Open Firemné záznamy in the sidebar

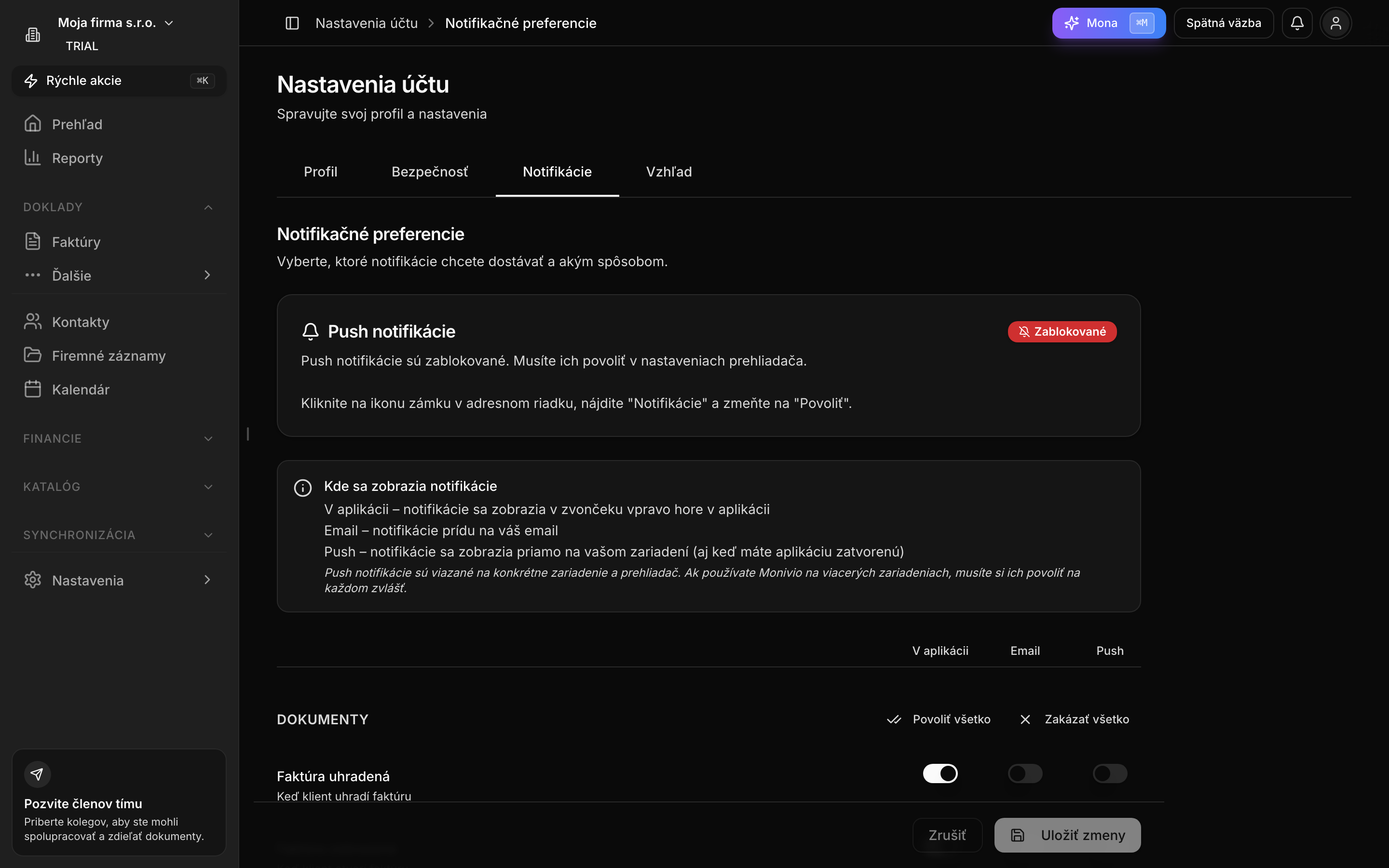(119, 355)
